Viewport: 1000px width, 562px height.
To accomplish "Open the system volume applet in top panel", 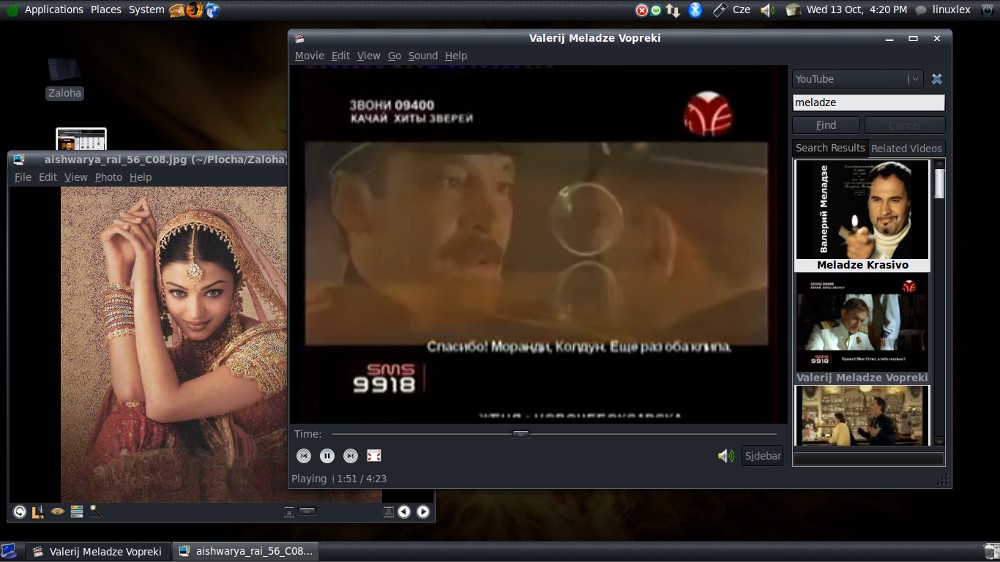I will (767, 10).
